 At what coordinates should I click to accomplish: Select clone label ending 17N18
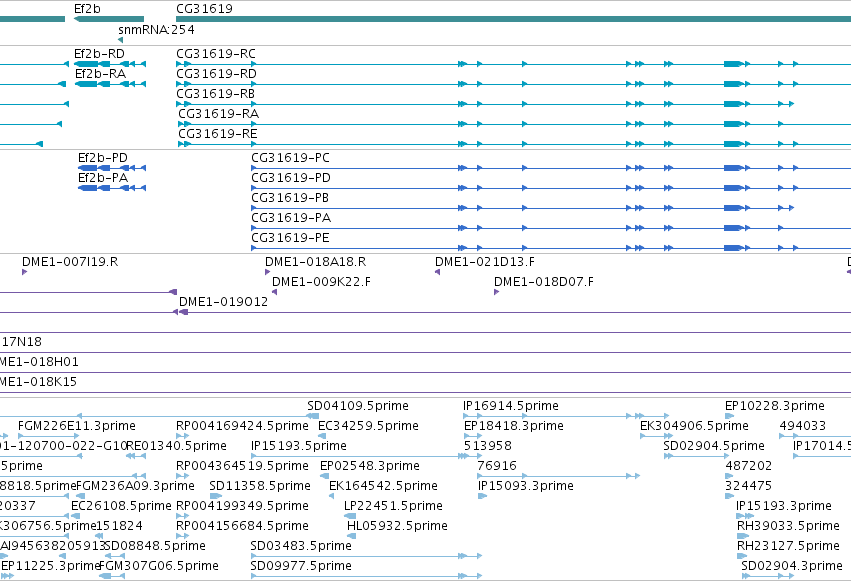[21, 342]
